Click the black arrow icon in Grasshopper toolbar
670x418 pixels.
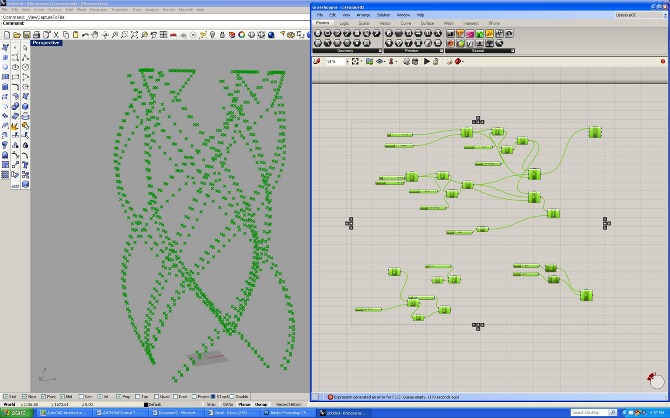tap(426, 62)
